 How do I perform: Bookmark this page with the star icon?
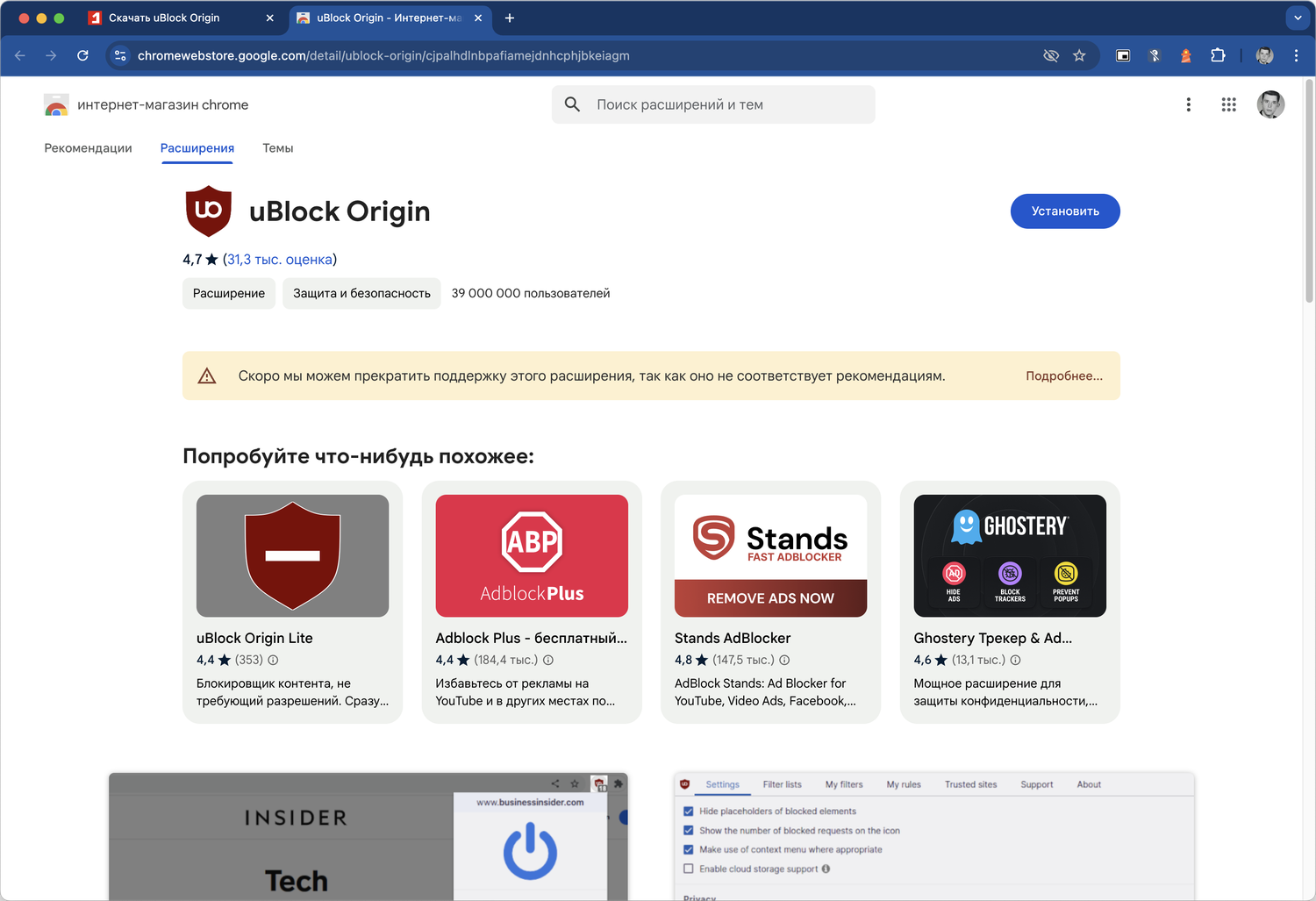(1079, 55)
